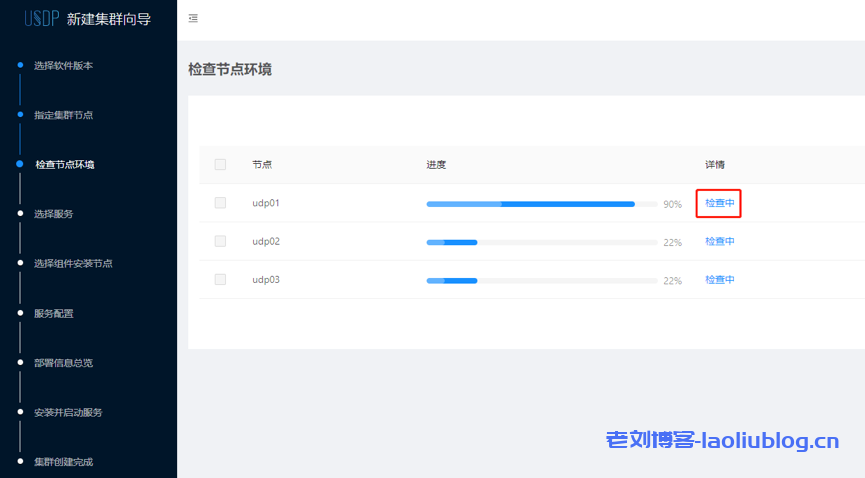Open the 检查中 details link for udp01

[x=719, y=203]
